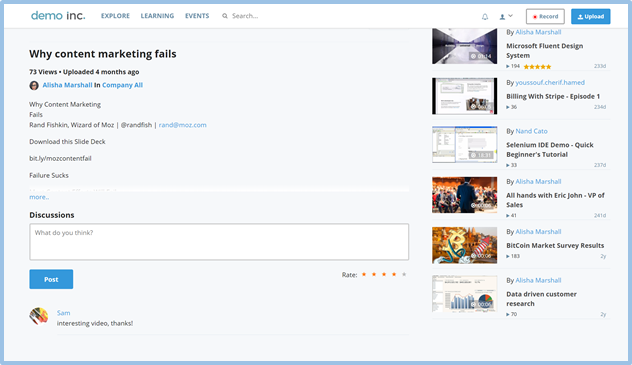
Task: Open Sam's profile link
Action: tap(64, 313)
